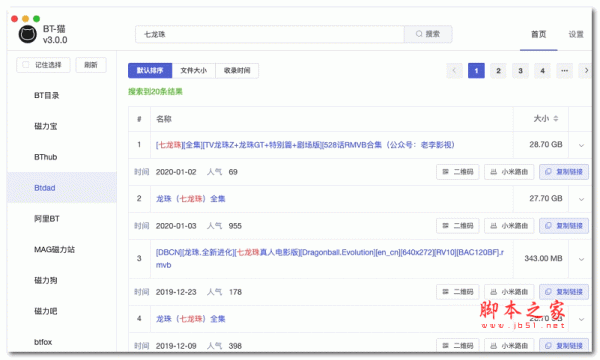Open Dragonball.Evolution rmvb result link
This screenshot has width=600, height=360.
tap(330, 258)
